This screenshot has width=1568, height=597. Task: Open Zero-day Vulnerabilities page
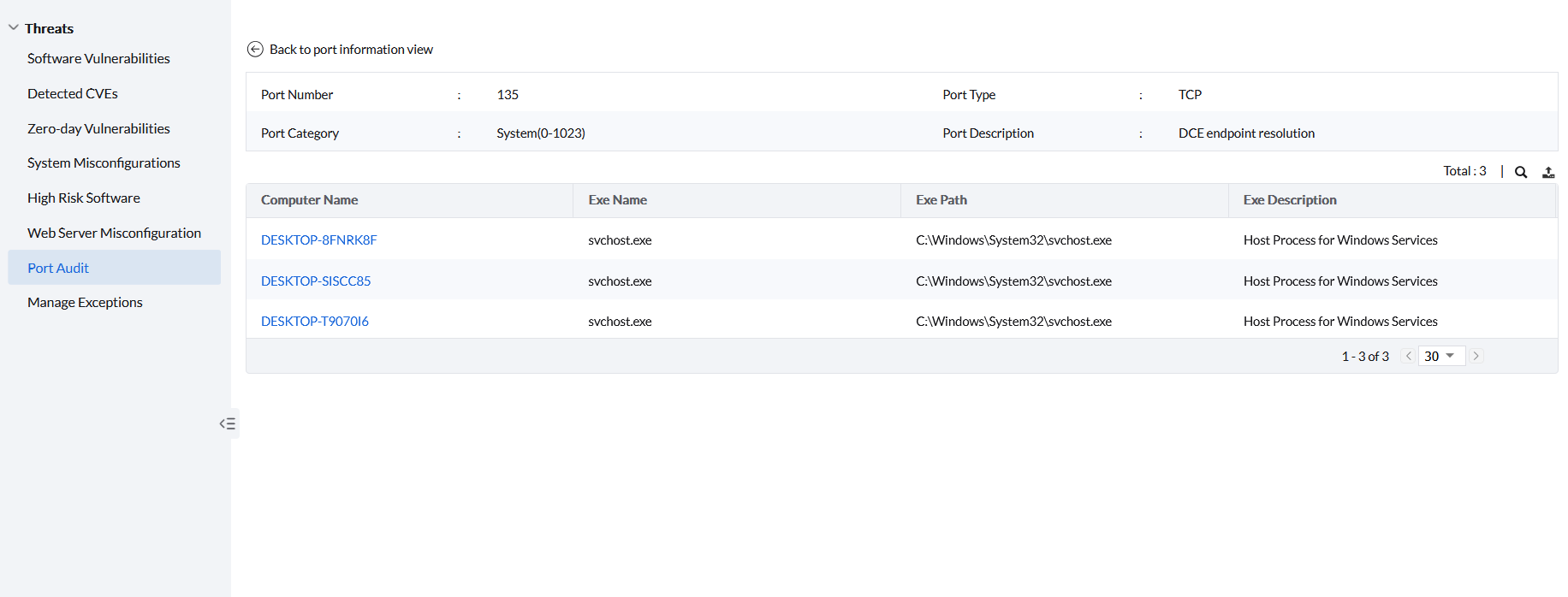[x=98, y=128]
